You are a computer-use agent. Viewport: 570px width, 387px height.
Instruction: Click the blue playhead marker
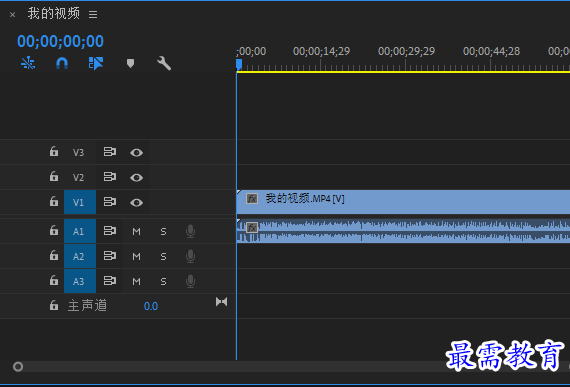(239, 64)
